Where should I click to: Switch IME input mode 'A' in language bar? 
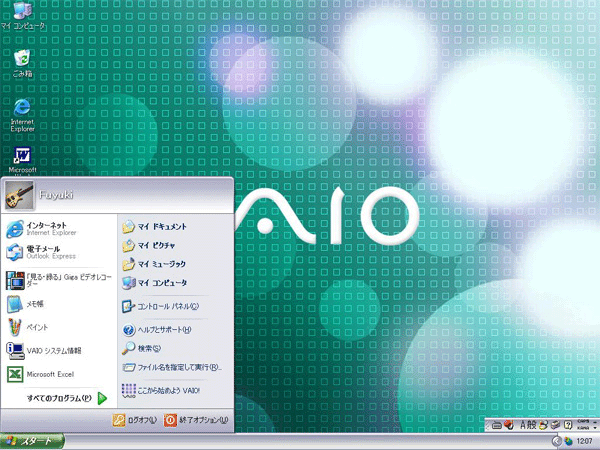click(x=523, y=425)
